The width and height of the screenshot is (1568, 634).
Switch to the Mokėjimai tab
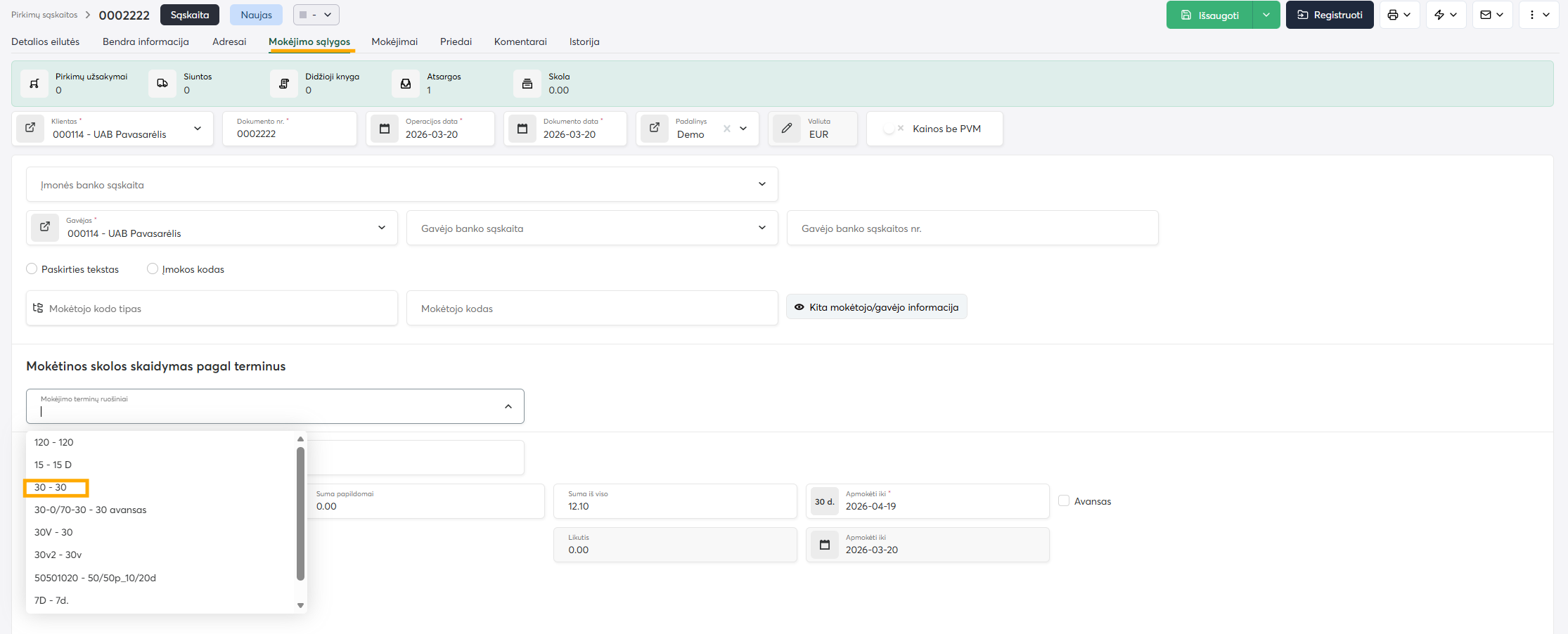[394, 41]
